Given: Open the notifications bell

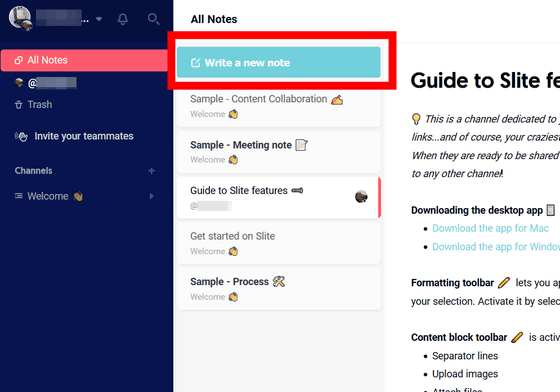Looking at the screenshot, I should pyautogui.click(x=122, y=19).
